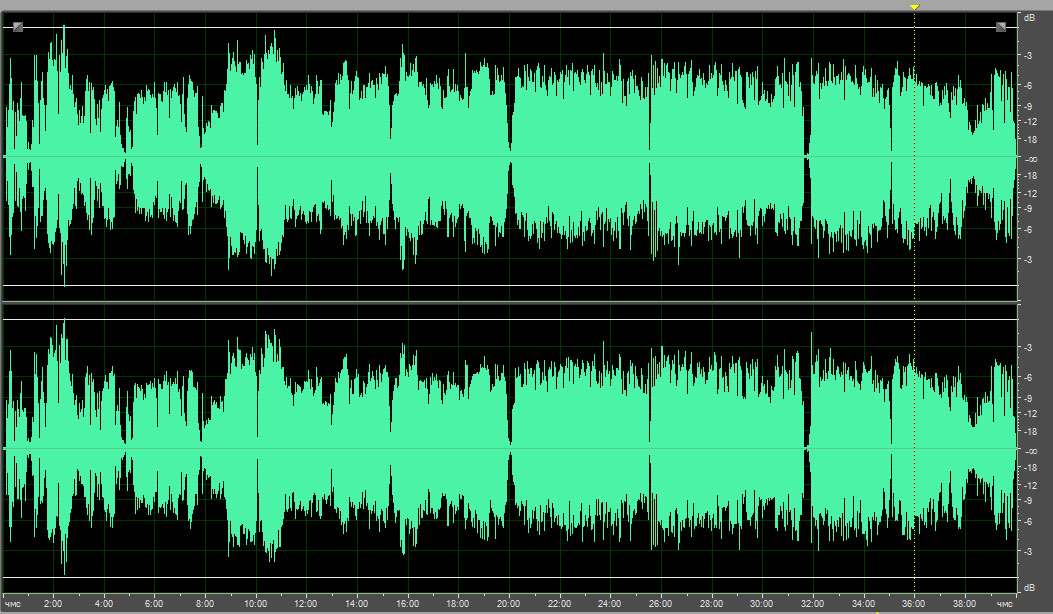Jump to 16:00 on the time ruler
This screenshot has height=614, width=1053.
tap(407, 604)
